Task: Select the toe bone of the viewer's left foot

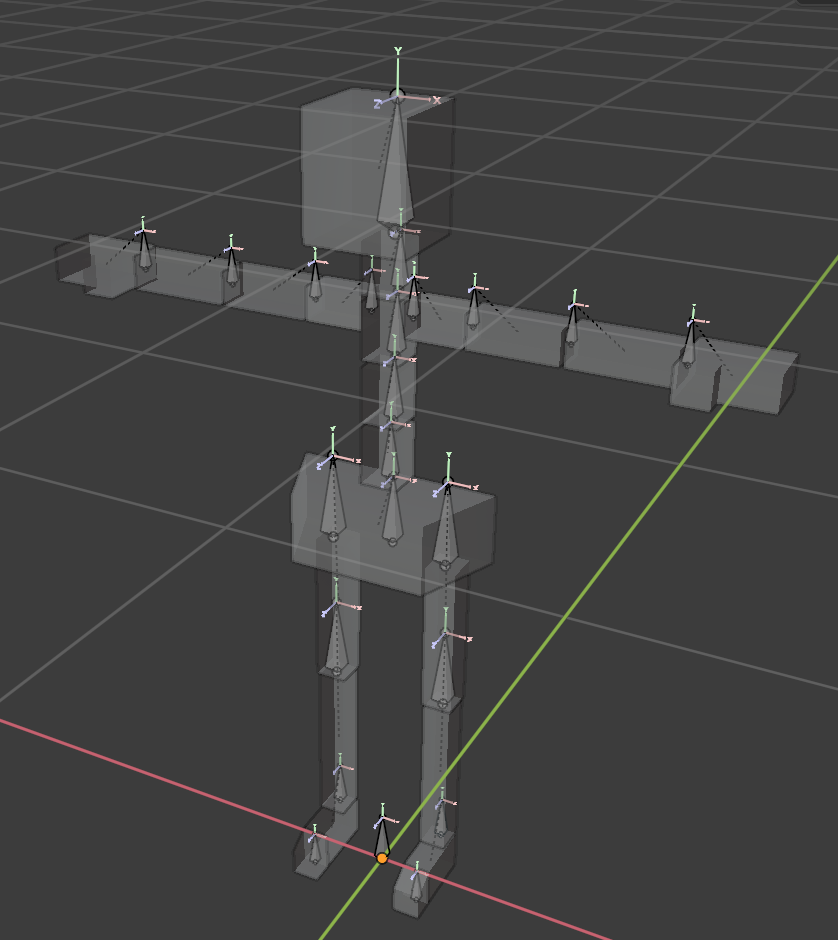Action: [x=315, y=848]
